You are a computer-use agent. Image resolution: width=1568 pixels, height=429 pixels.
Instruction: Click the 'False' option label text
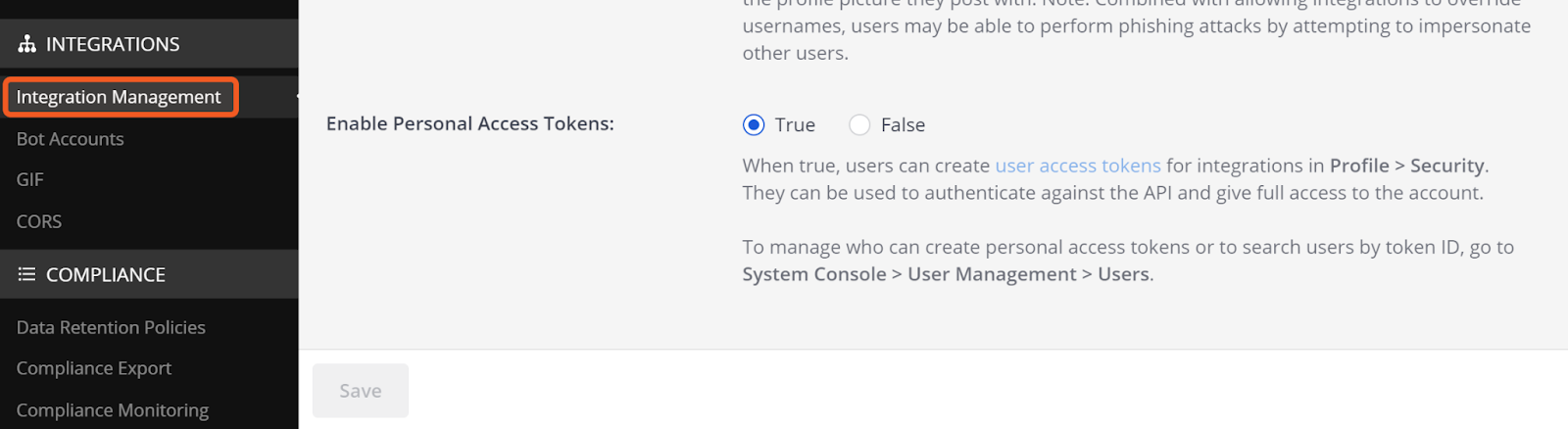click(x=903, y=125)
